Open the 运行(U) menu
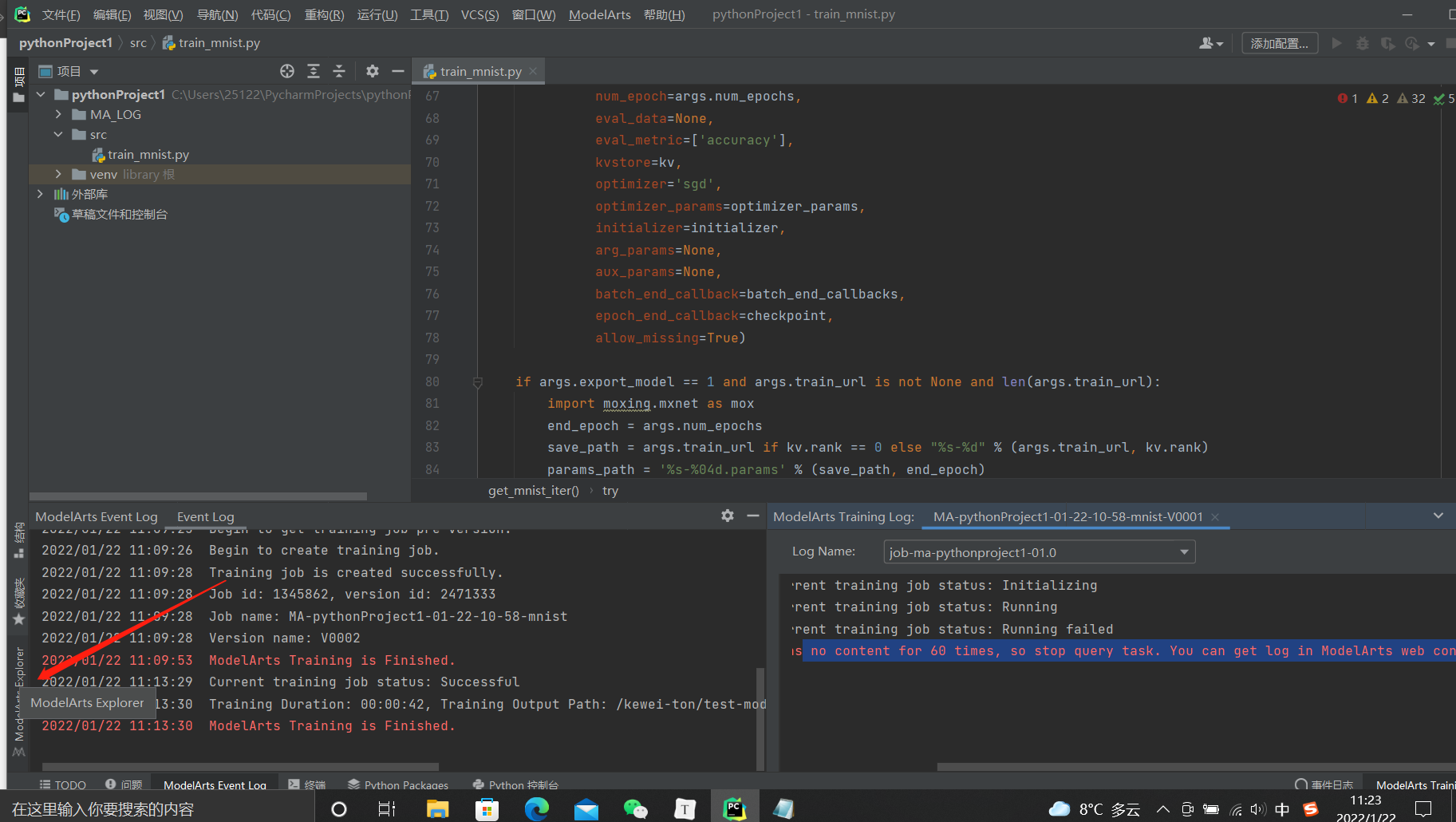 click(x=377, y=14)
